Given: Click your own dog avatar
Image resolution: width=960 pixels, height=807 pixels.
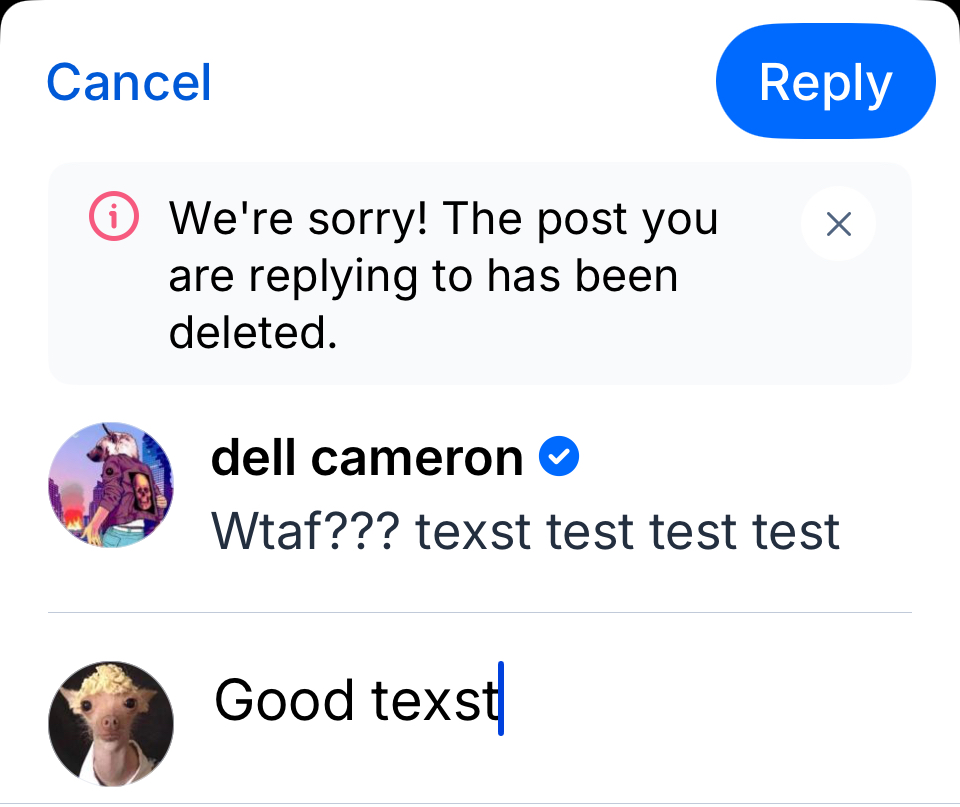Looking at the screenshot, I should click(111, 722).
